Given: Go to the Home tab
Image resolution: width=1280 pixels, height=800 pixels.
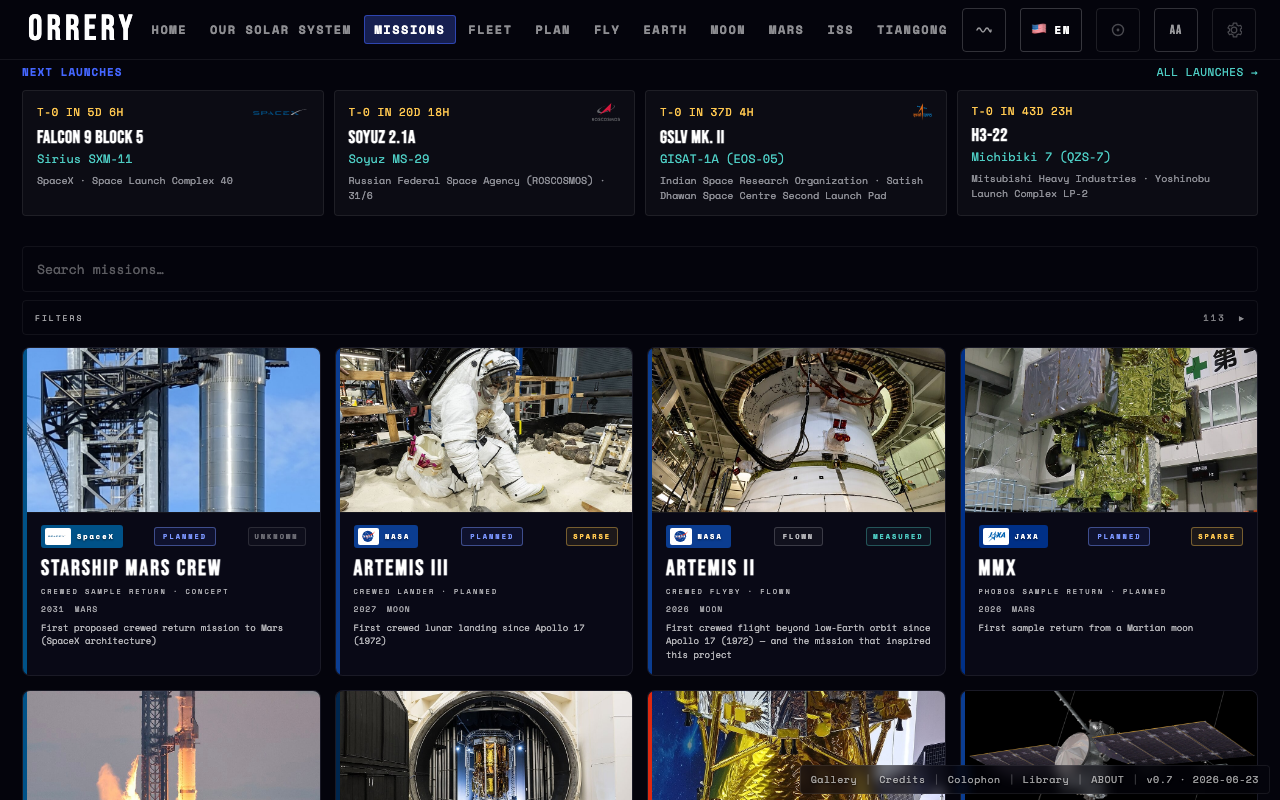Looking at the screenshot, I should click(x=169, y=30).
